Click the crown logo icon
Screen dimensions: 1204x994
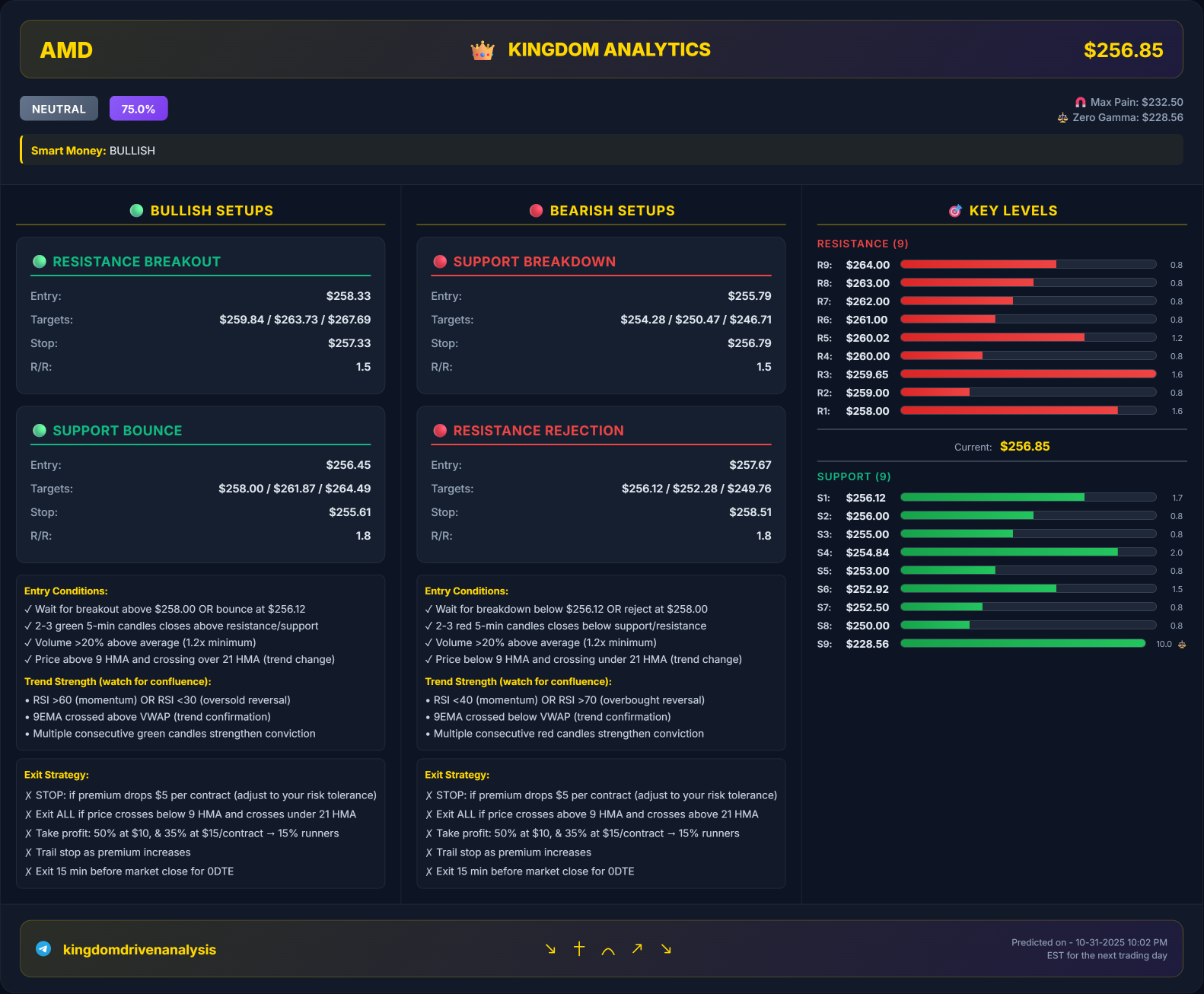483,50
